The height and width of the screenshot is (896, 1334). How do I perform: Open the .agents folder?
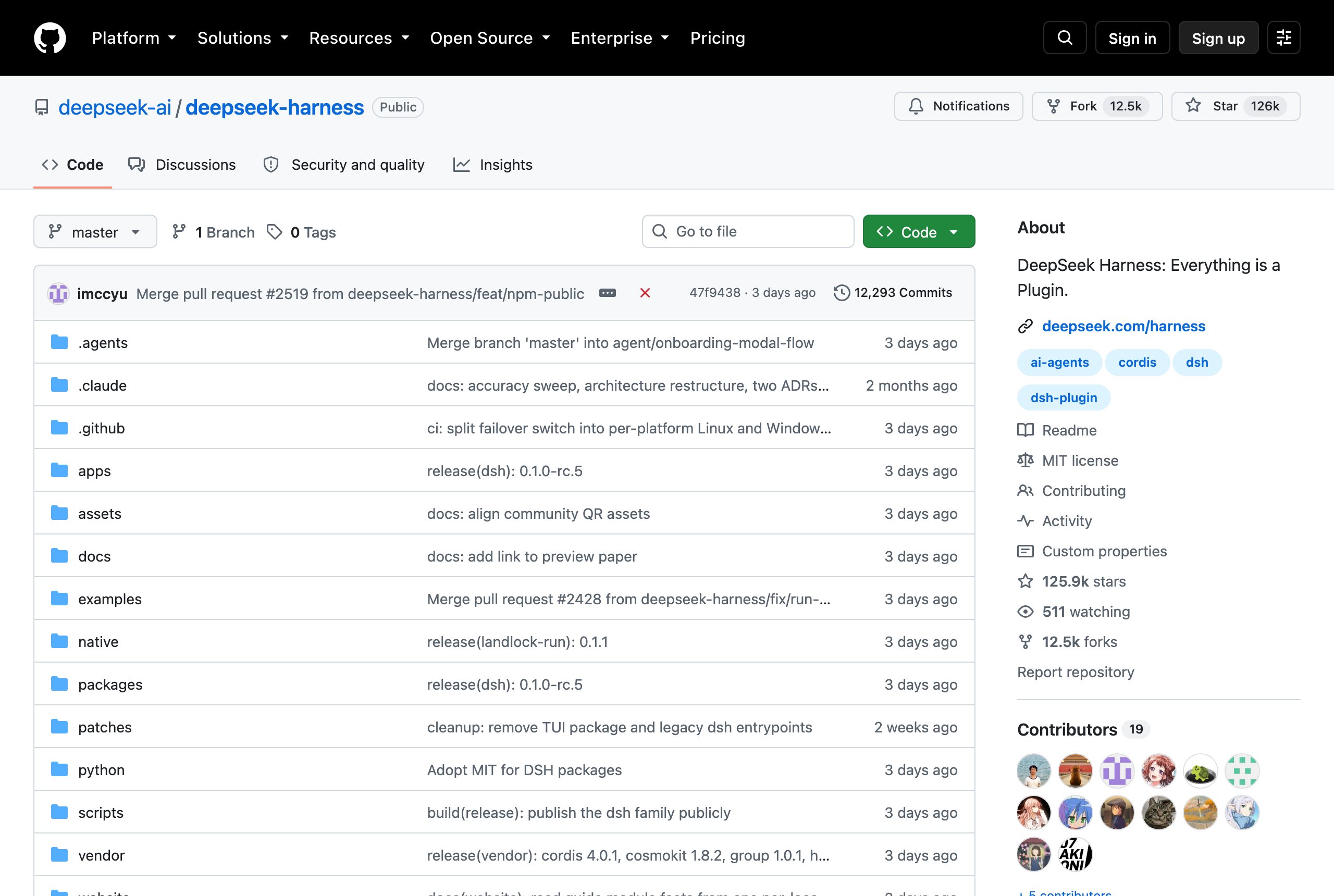pyautogui.click(x=103, y=342)
